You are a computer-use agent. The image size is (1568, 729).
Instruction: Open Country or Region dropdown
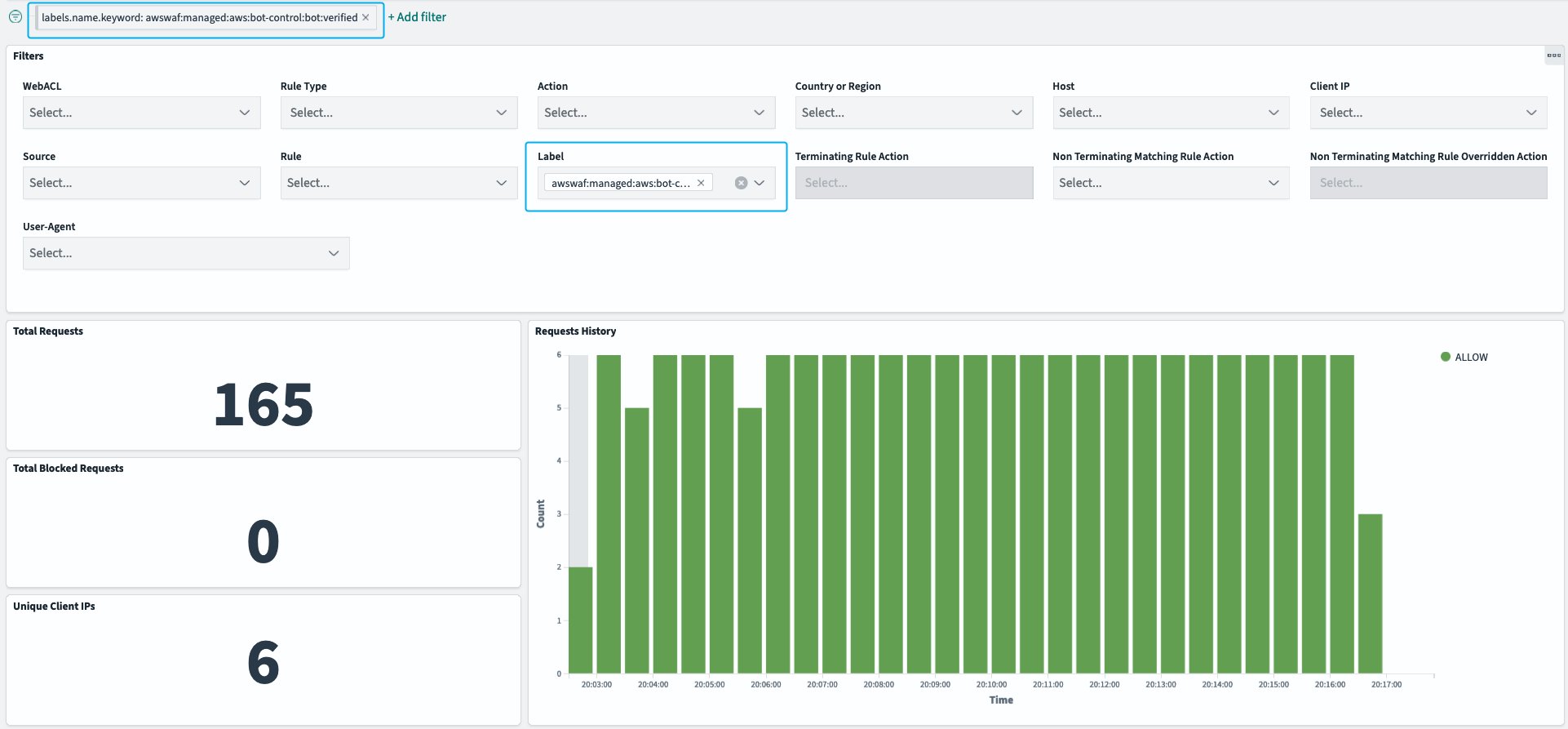coord(913,113)
